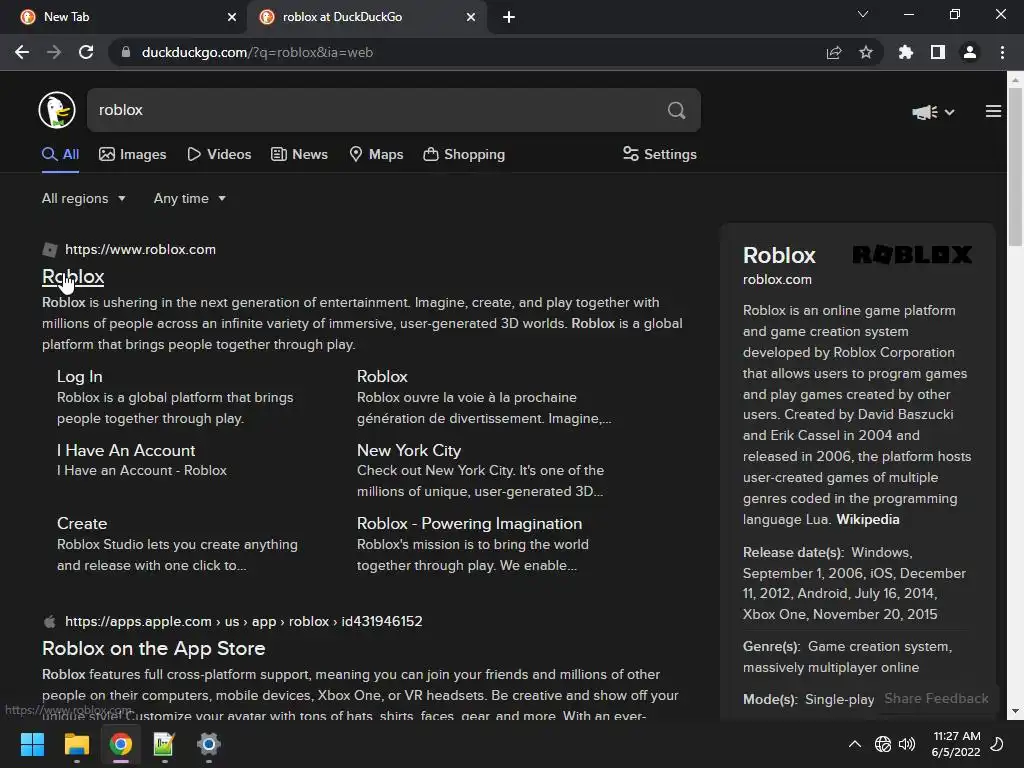Click the page vertical scrollbar thumb

pos(1015,167)
